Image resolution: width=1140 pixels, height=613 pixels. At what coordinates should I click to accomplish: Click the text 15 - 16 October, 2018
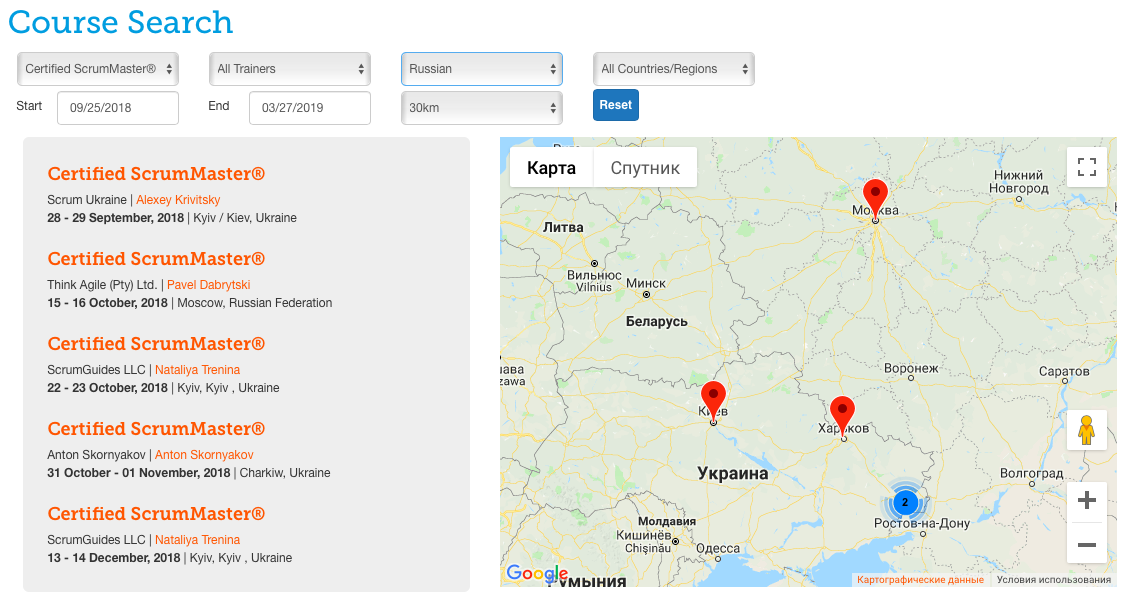(108, 303)
